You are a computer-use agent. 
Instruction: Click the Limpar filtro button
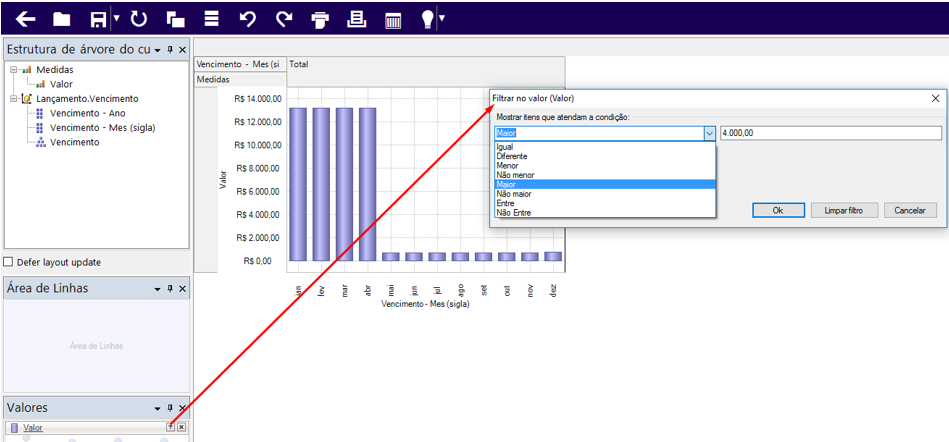tap(844, 210)
